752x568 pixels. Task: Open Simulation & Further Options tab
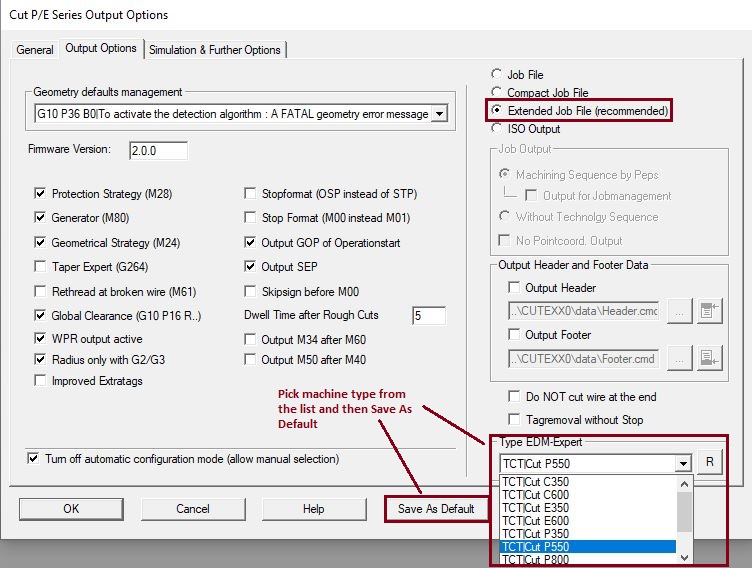click(215, 50)
